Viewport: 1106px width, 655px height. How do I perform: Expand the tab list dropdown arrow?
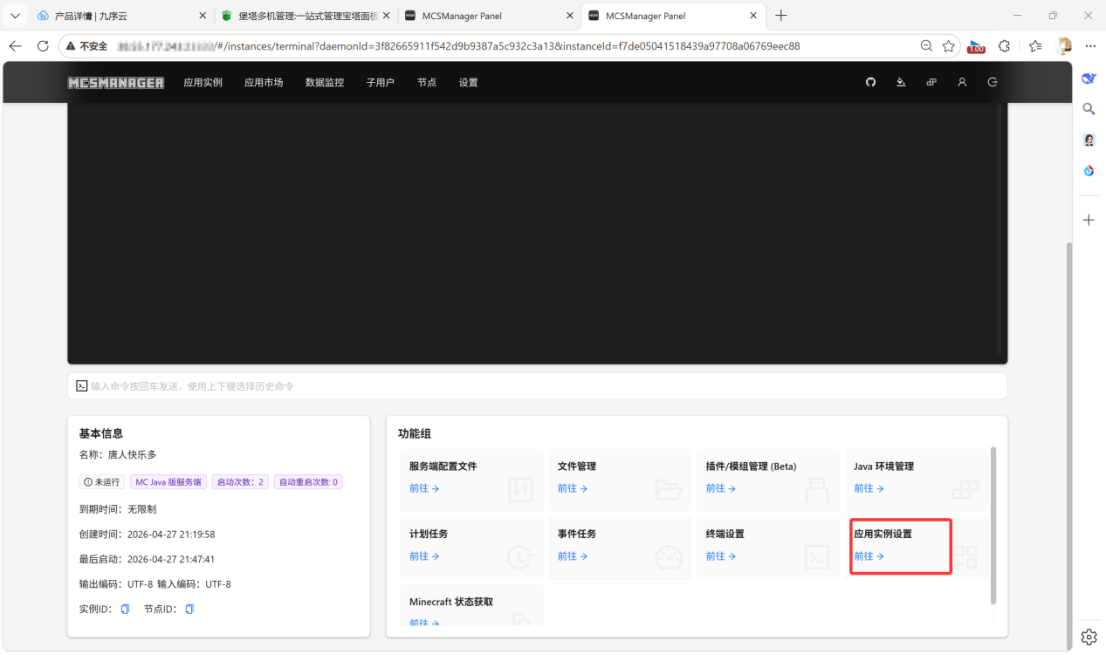15,16
